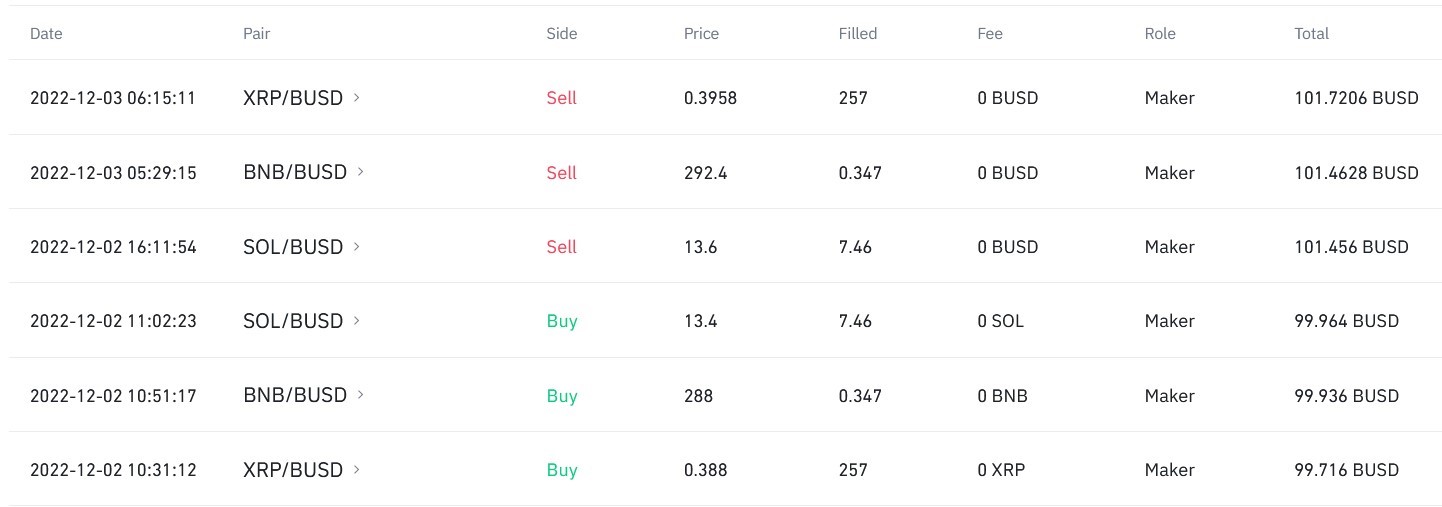Click arrow beside SOL/BUSD buy order
This screenshot has width=1442, height=507.
[x=358, y=321]
